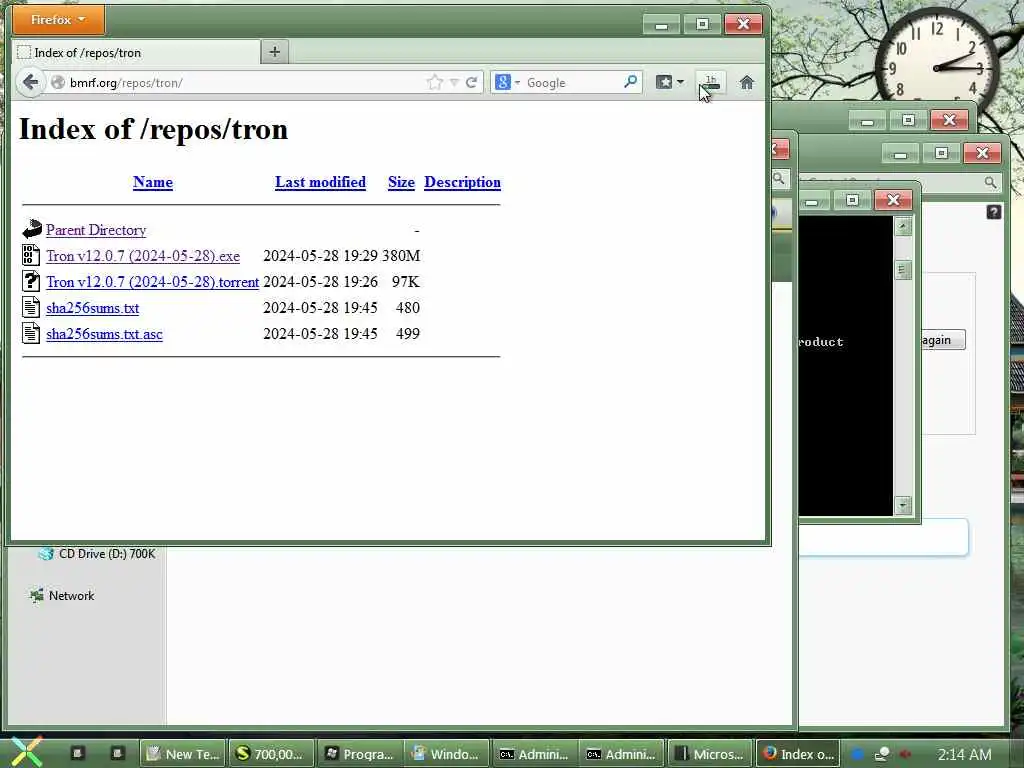Click the Parent Directory back-arrow icon
The image size is (1024, 768).
31,229
